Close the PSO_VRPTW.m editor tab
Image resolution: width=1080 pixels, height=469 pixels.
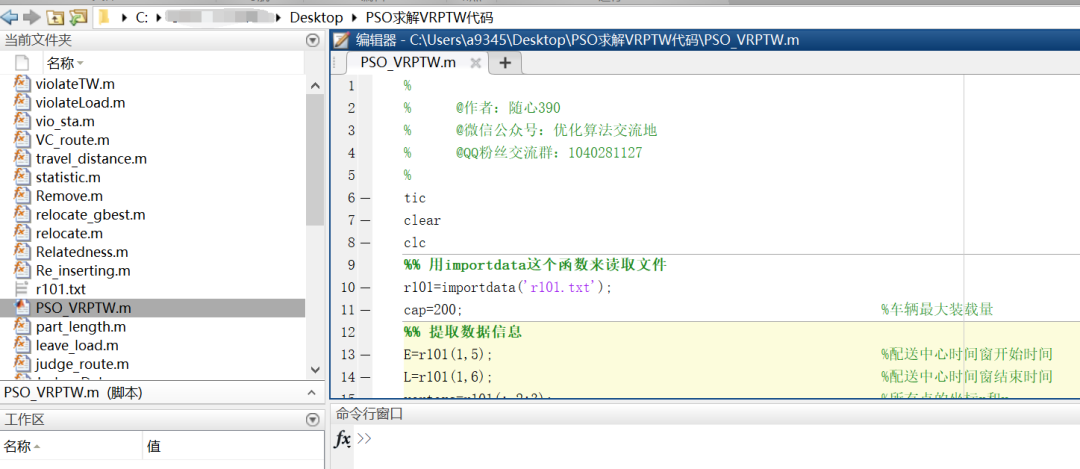coord(476,63)
